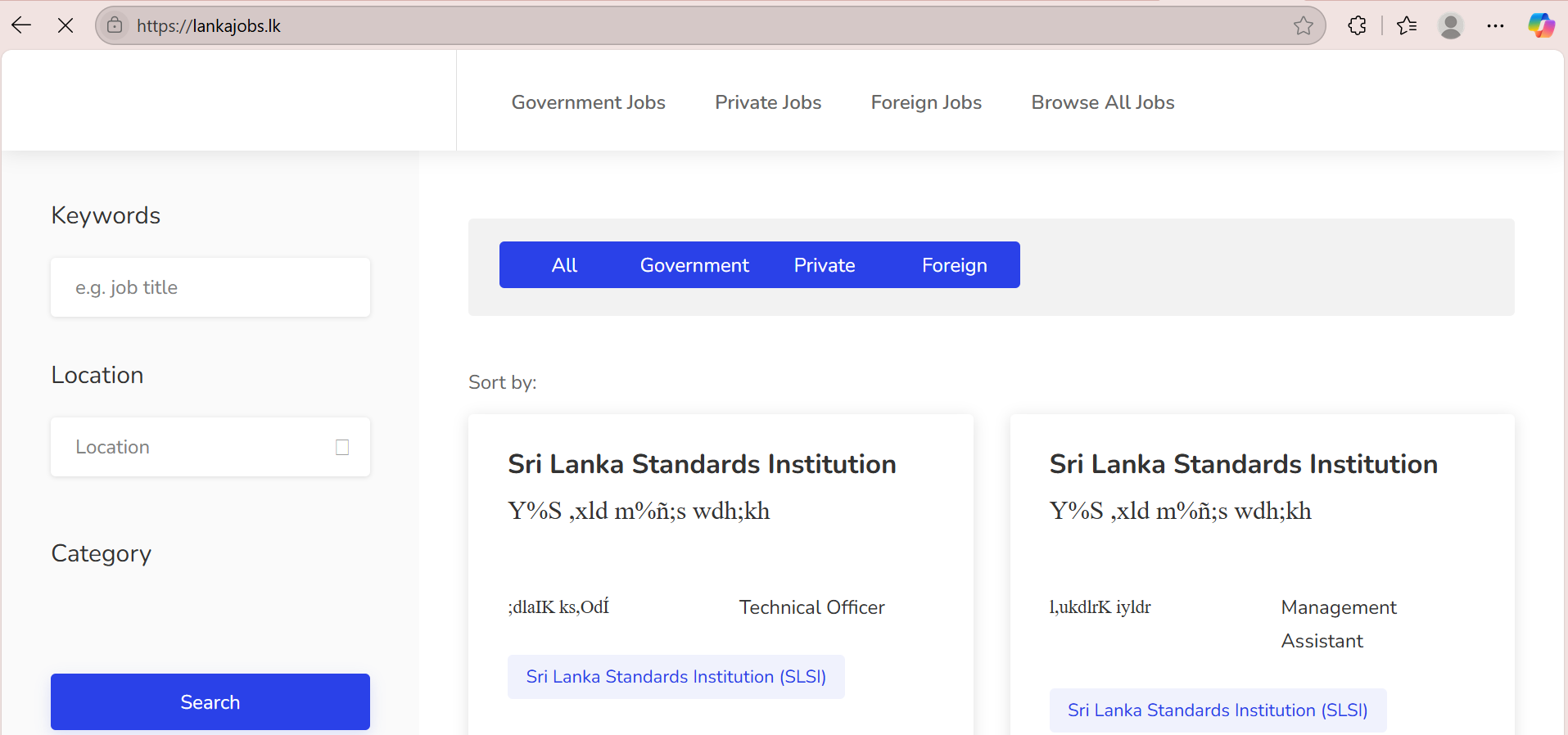Launch Copilot from toolbar icon
The height and width of the screenshot is (735, 1568).
tap(1541, 25)
